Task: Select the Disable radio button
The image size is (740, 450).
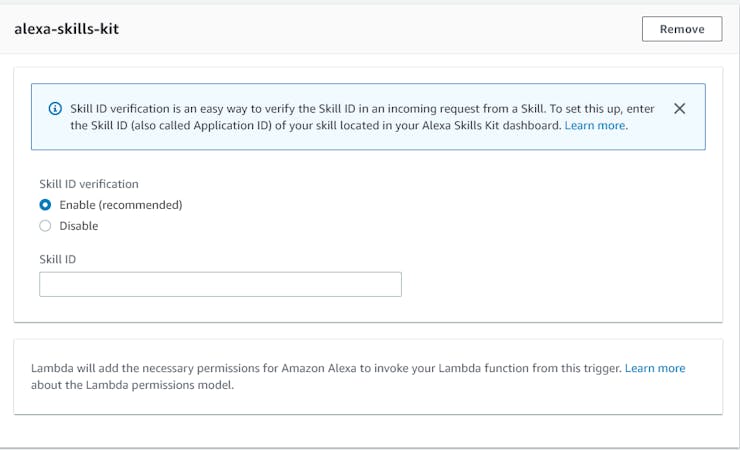Action: [x=45, y=226]
